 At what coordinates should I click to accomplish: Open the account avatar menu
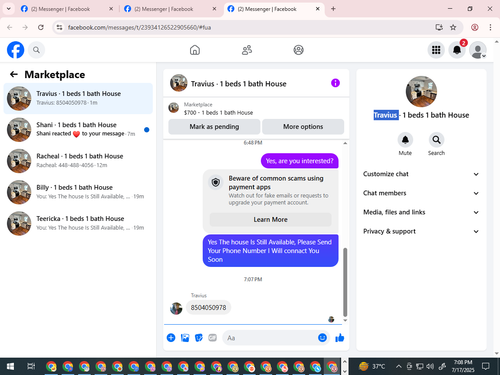(478, 50)
